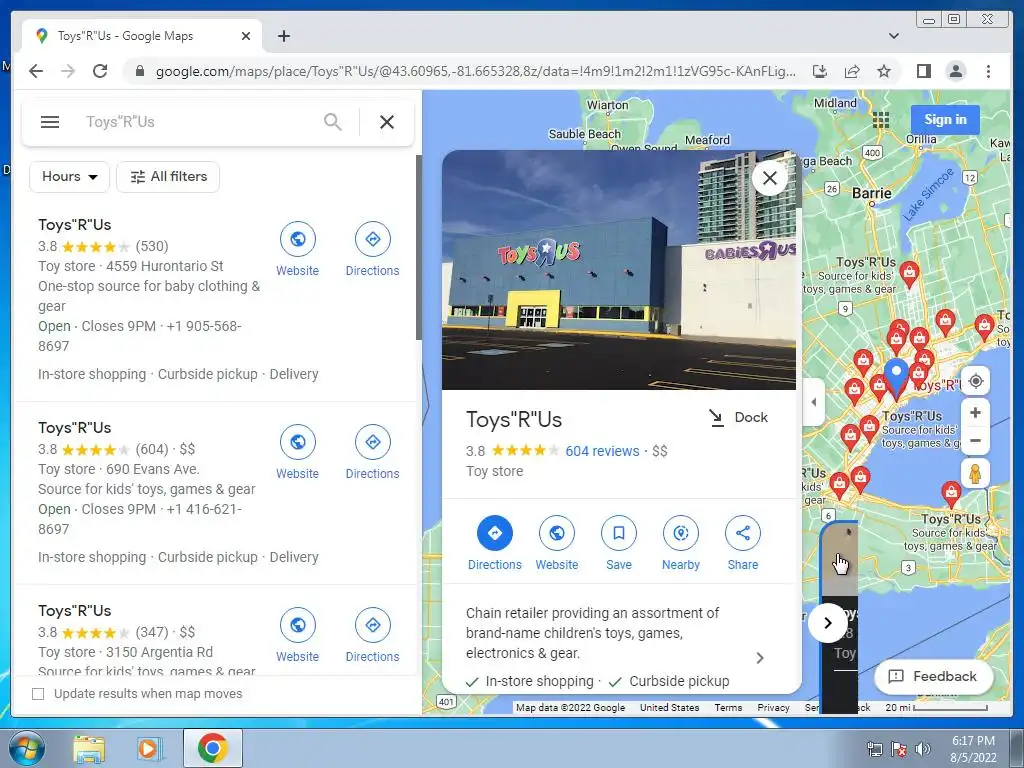
Task: Open a new Chrome tab
Action: 283,36
